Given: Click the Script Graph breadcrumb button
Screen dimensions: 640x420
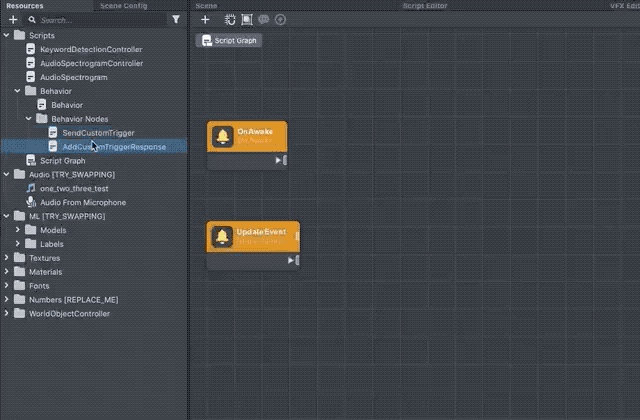Looking at the screenshot, I should tap(229, 41).
